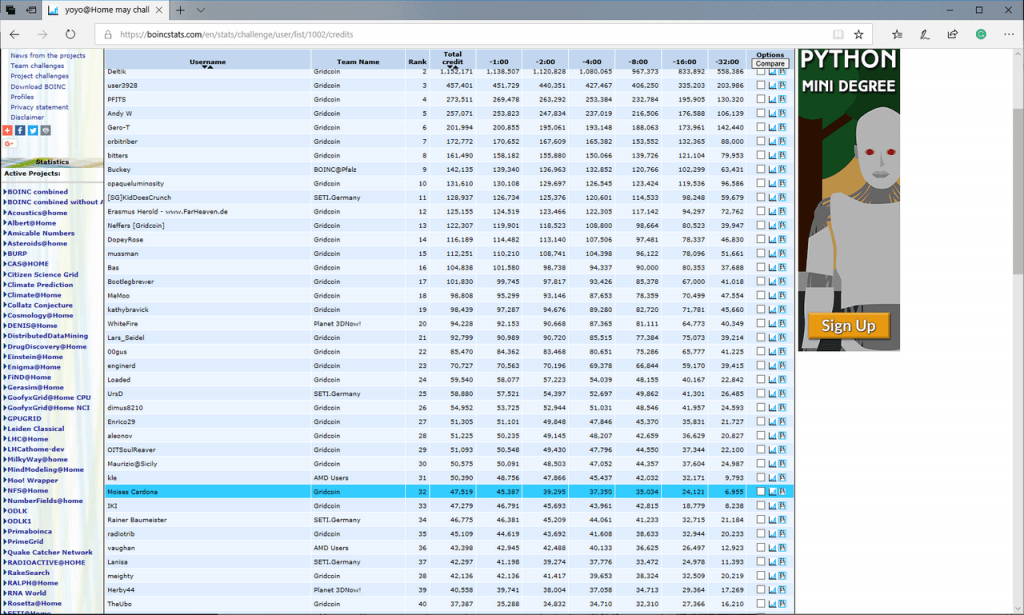This screenshot has width=1024, height=615.
Task: Check the compare box for Bas
Action: [760, 267]
